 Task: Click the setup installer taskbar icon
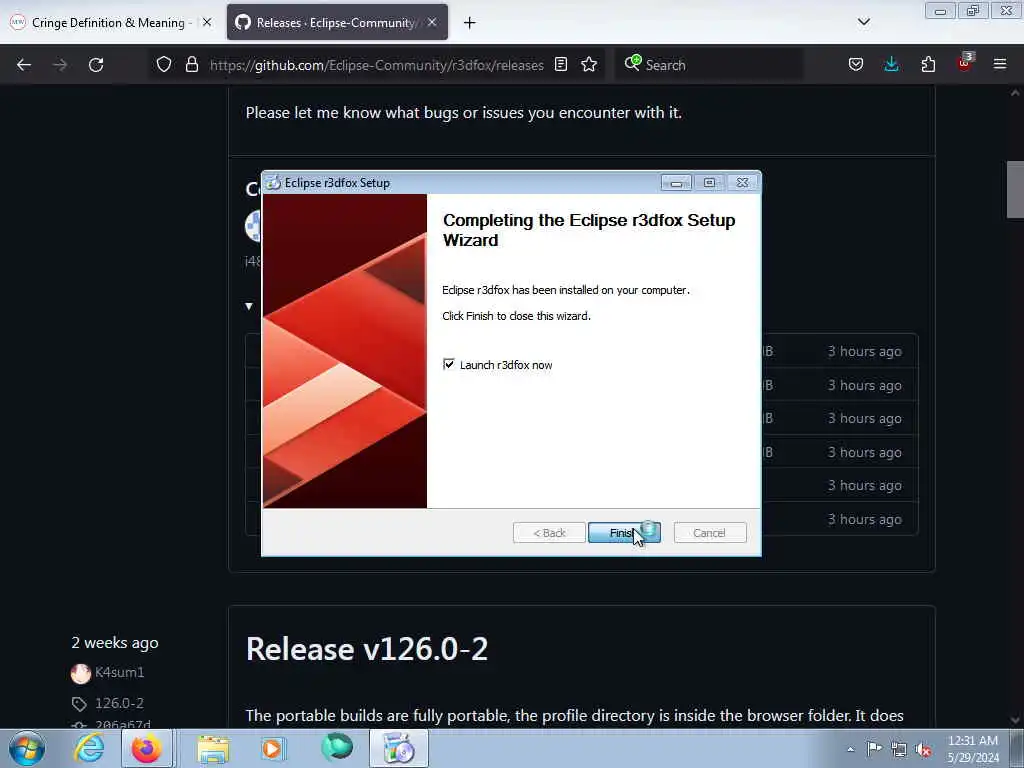(399, 748)
